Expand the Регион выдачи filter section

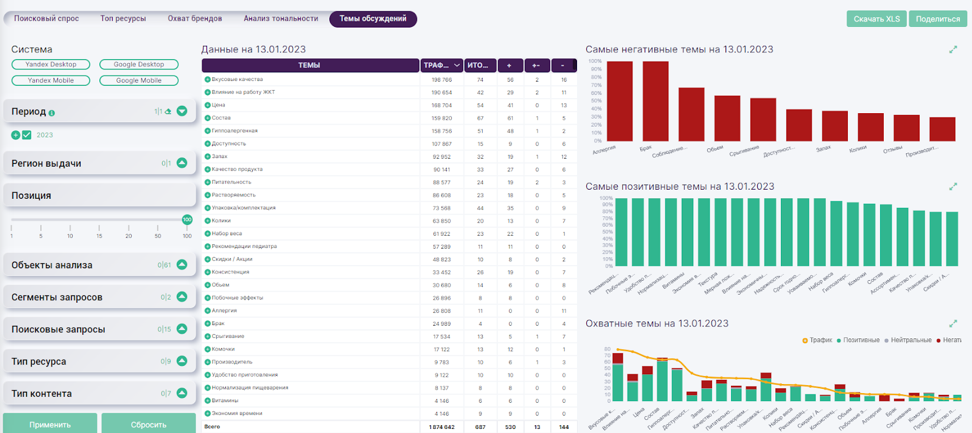(x=182, y=163)
